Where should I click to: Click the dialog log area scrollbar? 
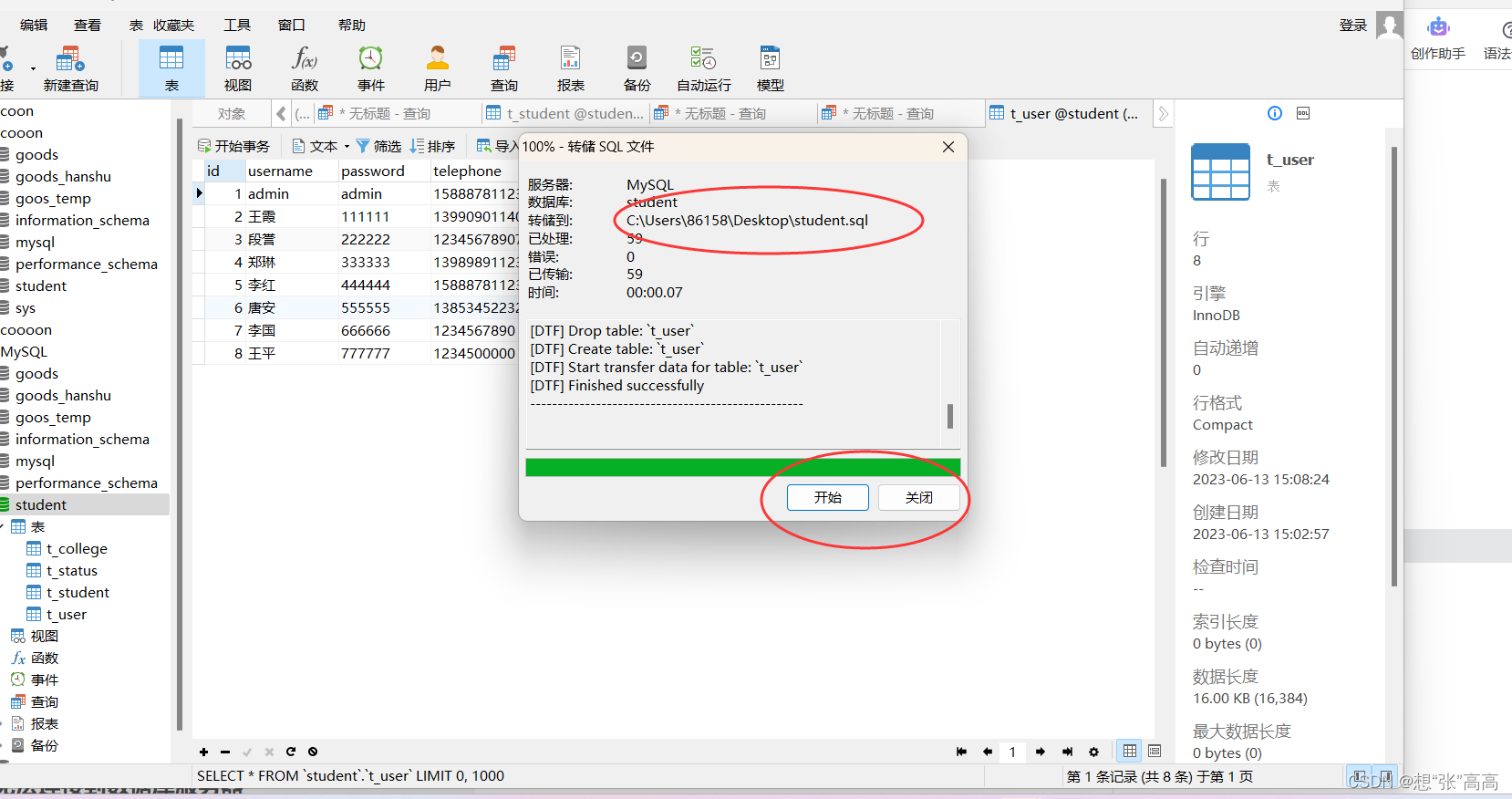pyautogui.click(x=950, y=416)
